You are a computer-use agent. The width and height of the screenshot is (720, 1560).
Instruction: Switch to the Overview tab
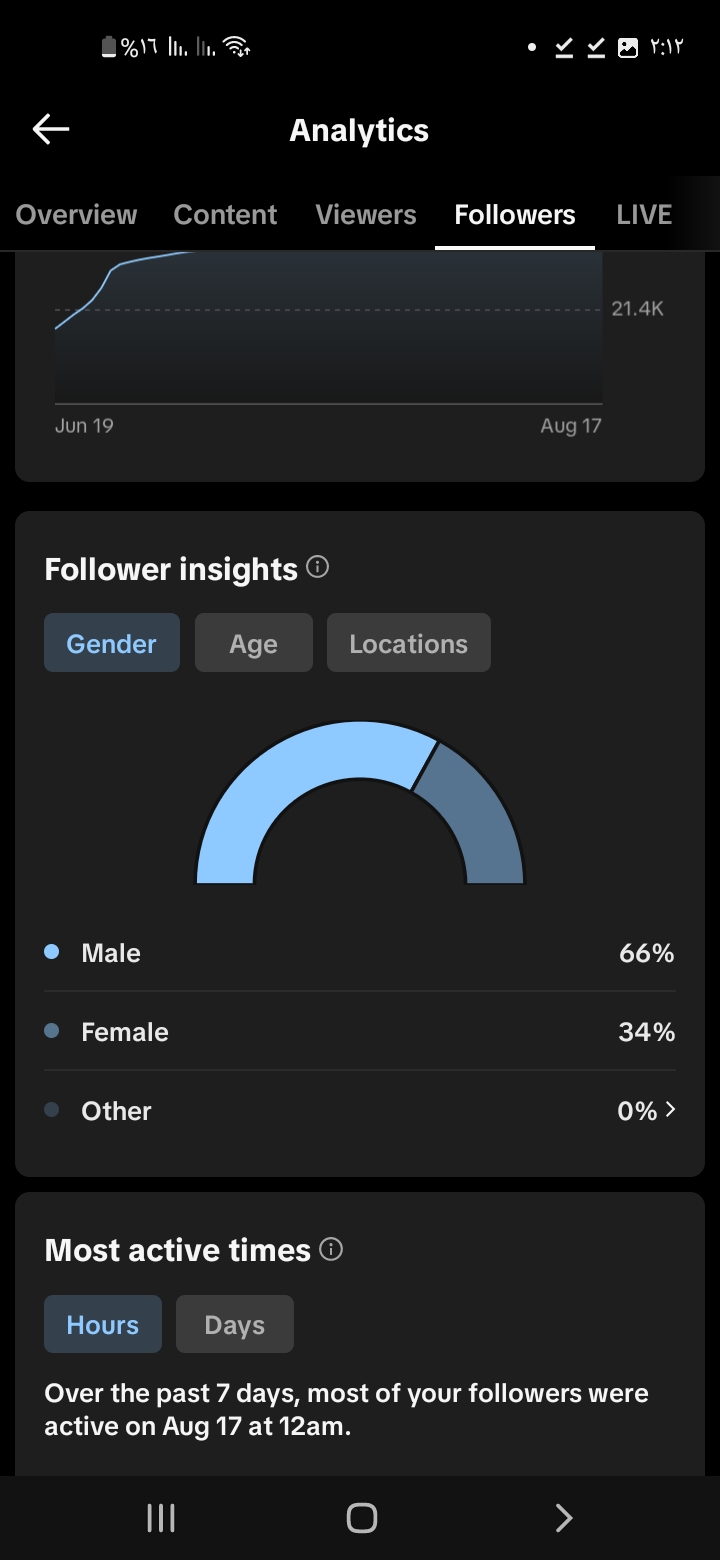tap(77, 215)
